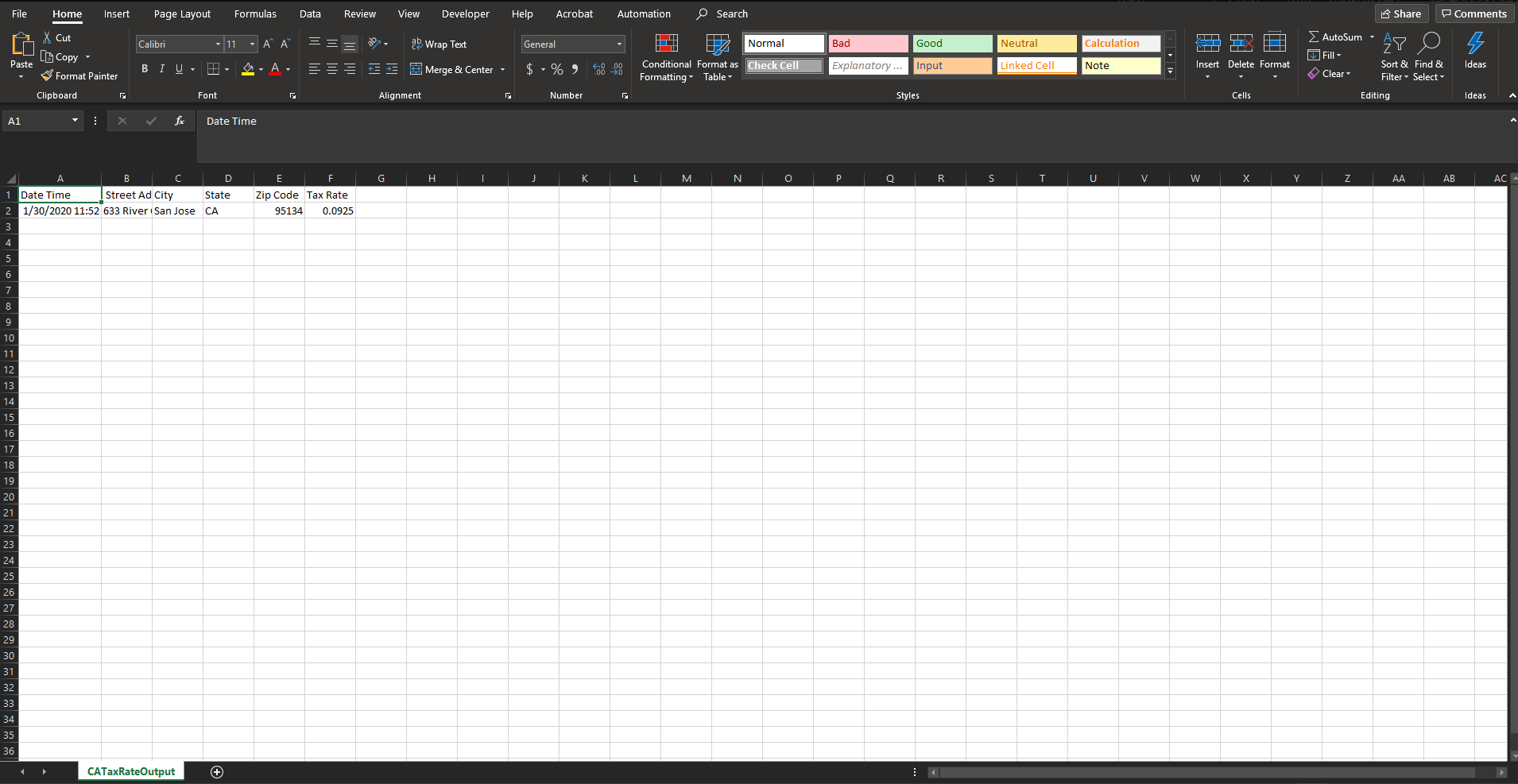
Task: Open the Formulas ribbon tab
Action: coord(255,14)
